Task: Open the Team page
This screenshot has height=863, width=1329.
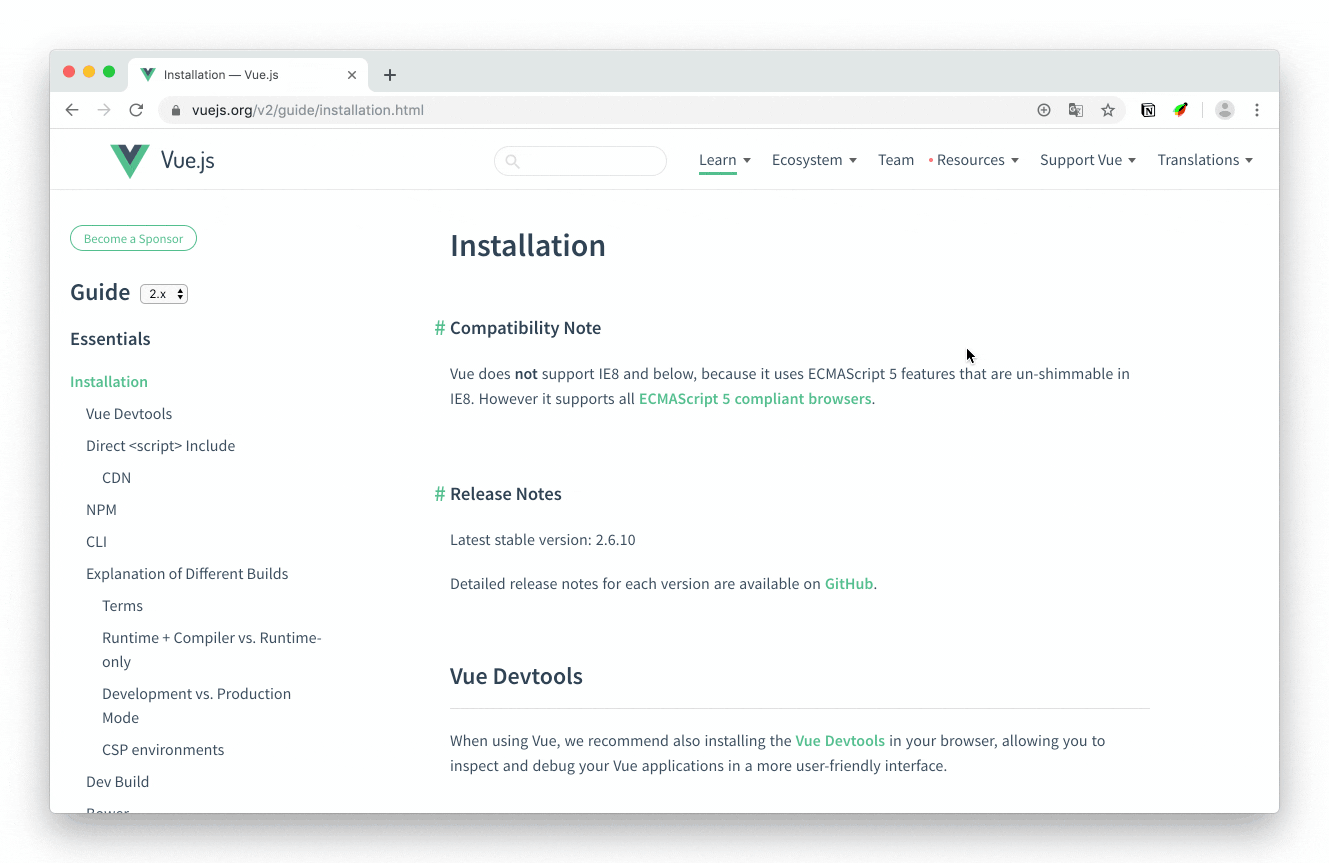Action: [x=896, y=160]
